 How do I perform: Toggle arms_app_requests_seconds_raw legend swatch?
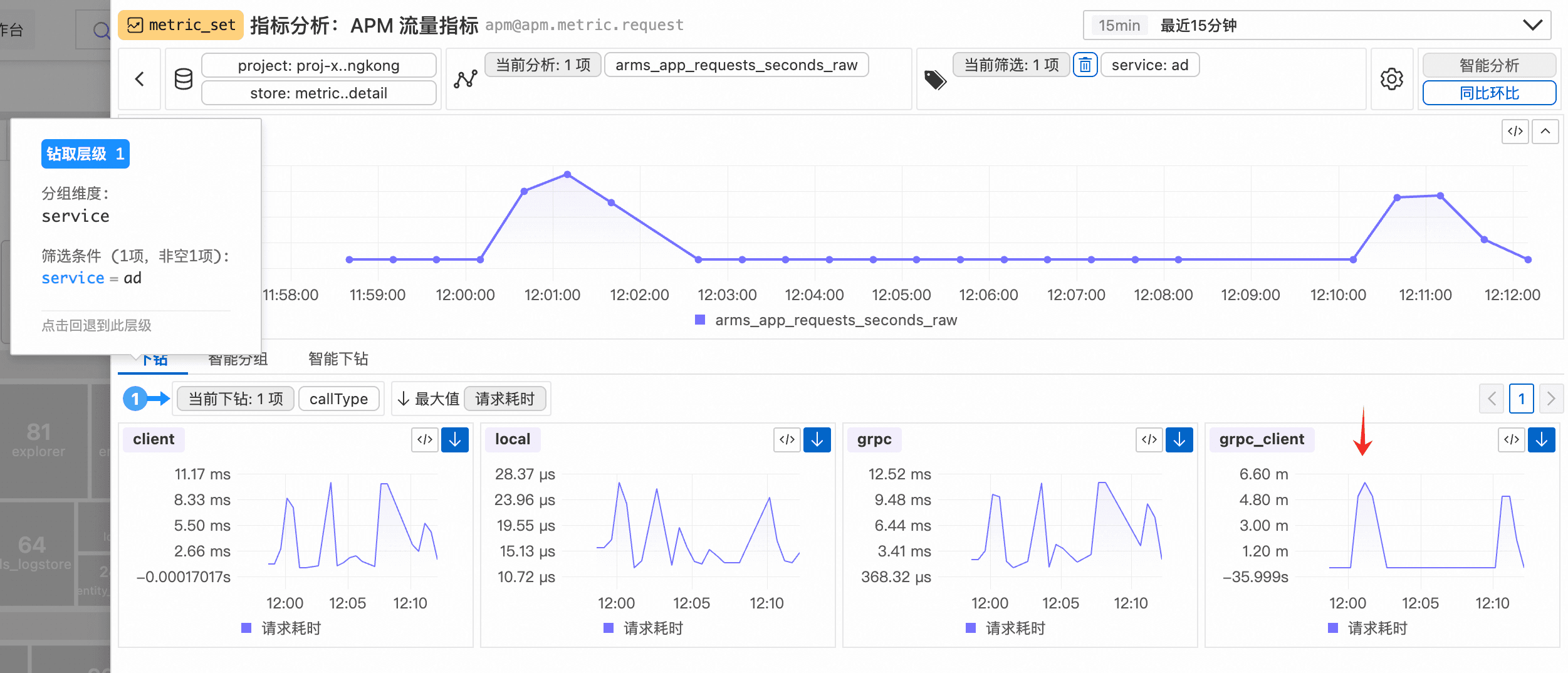tap(701, 320)
